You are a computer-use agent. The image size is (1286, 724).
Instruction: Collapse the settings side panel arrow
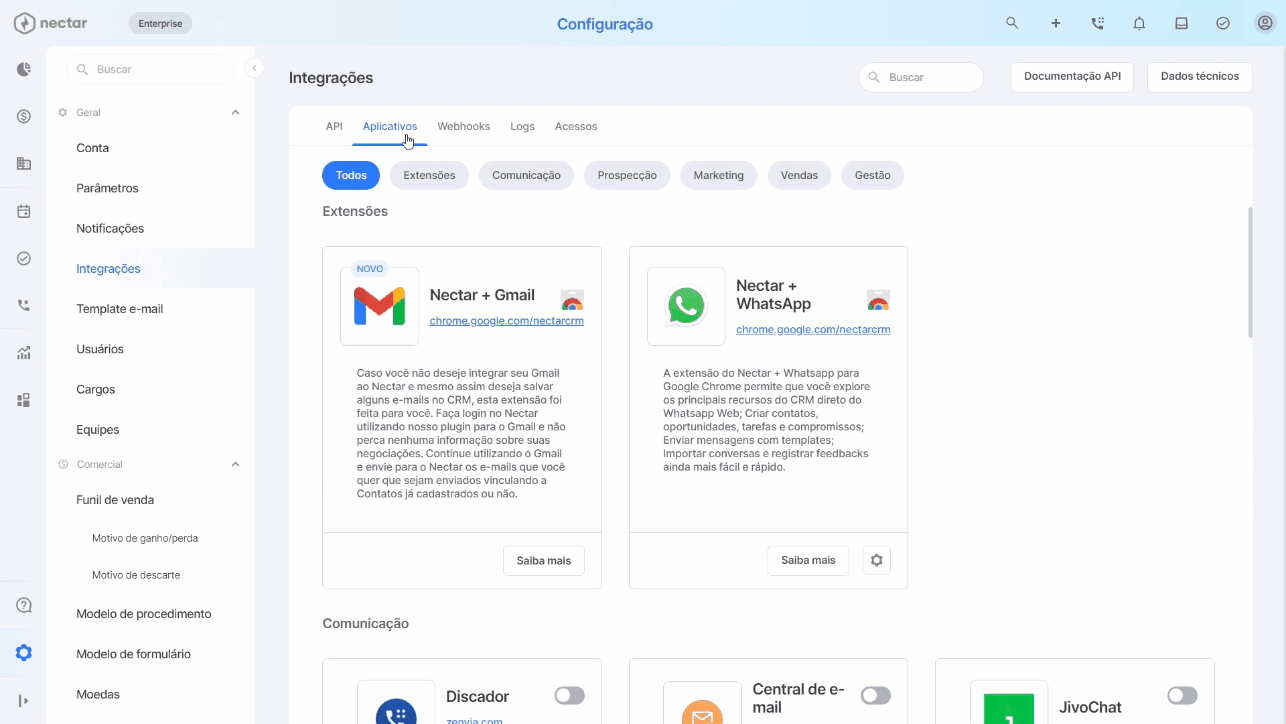(255, 68)
